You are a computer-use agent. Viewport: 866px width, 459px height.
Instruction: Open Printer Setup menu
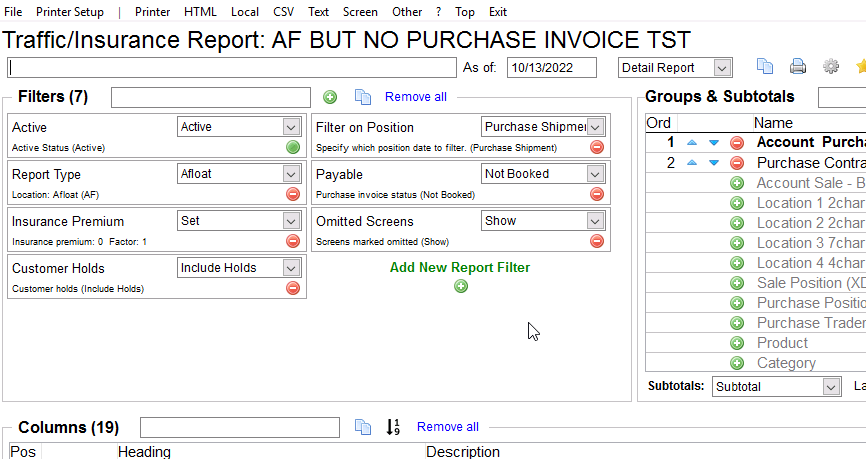pyautogui.click(x=70, y=12)
